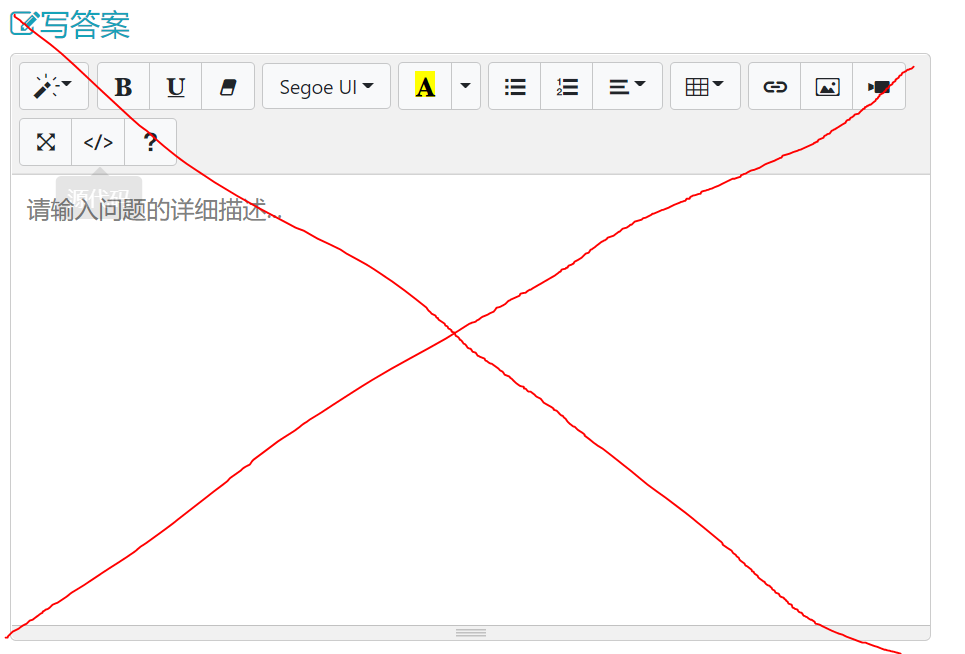Screen dimensions: 965x654
Task: Apply the highlighted yellow font color
Action: (425, 86)
